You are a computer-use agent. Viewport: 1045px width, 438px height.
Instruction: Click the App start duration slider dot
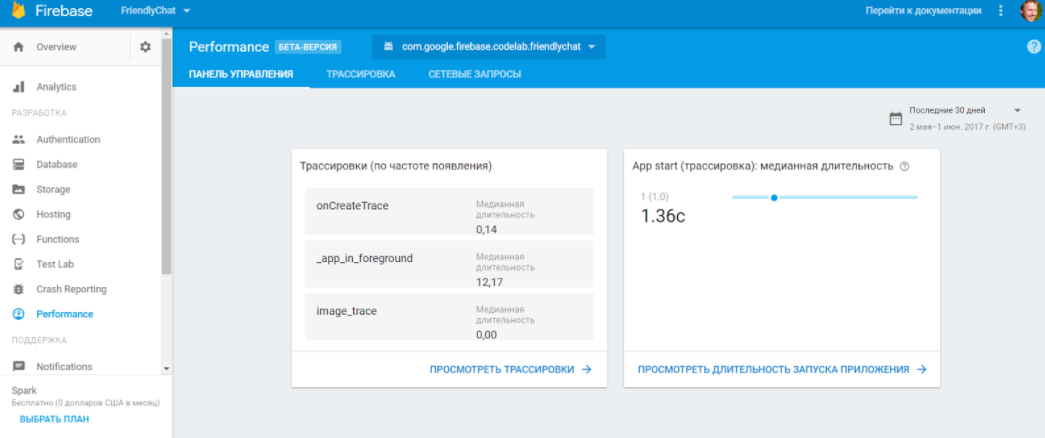point(774,197)
